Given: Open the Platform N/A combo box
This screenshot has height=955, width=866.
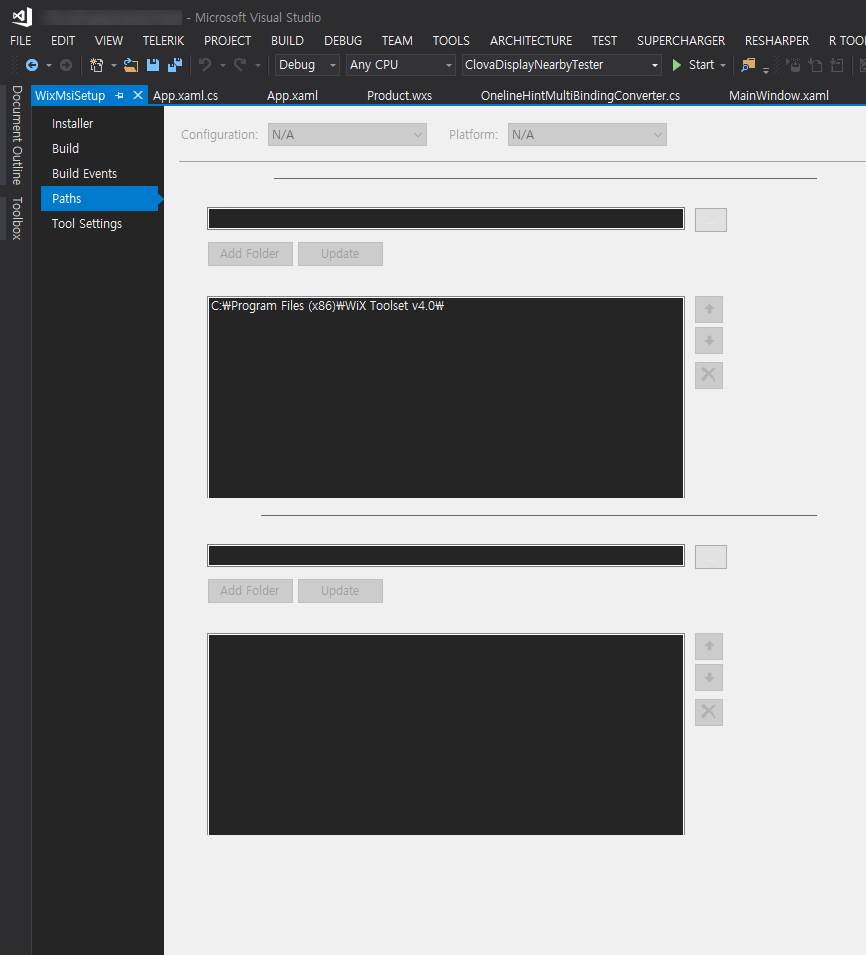Looking at the screenshot, I should point(587,135).
